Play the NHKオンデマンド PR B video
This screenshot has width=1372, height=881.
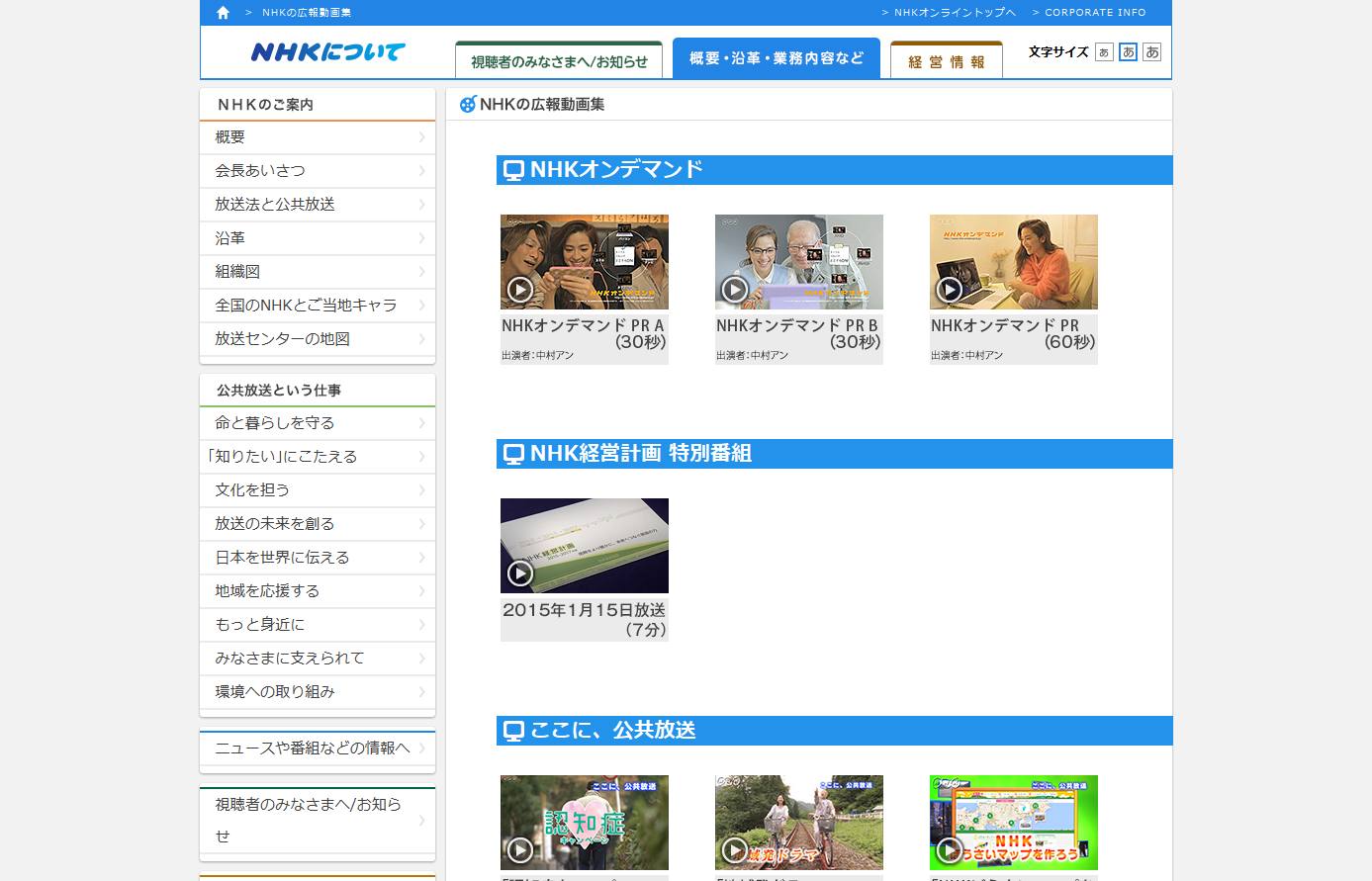pyautogui.click(x=799, y=262)
